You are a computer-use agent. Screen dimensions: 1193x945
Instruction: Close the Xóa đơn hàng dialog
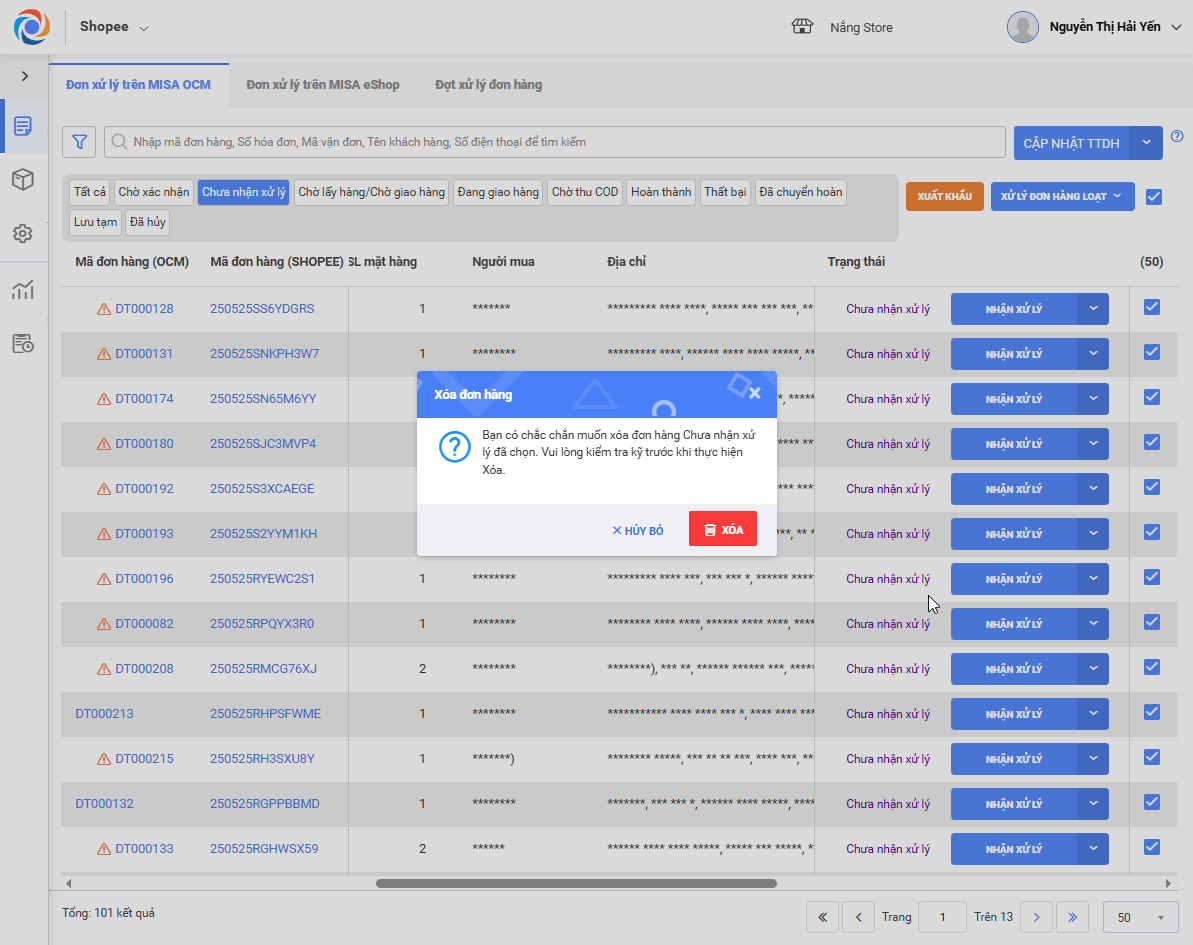click(755, 393)
